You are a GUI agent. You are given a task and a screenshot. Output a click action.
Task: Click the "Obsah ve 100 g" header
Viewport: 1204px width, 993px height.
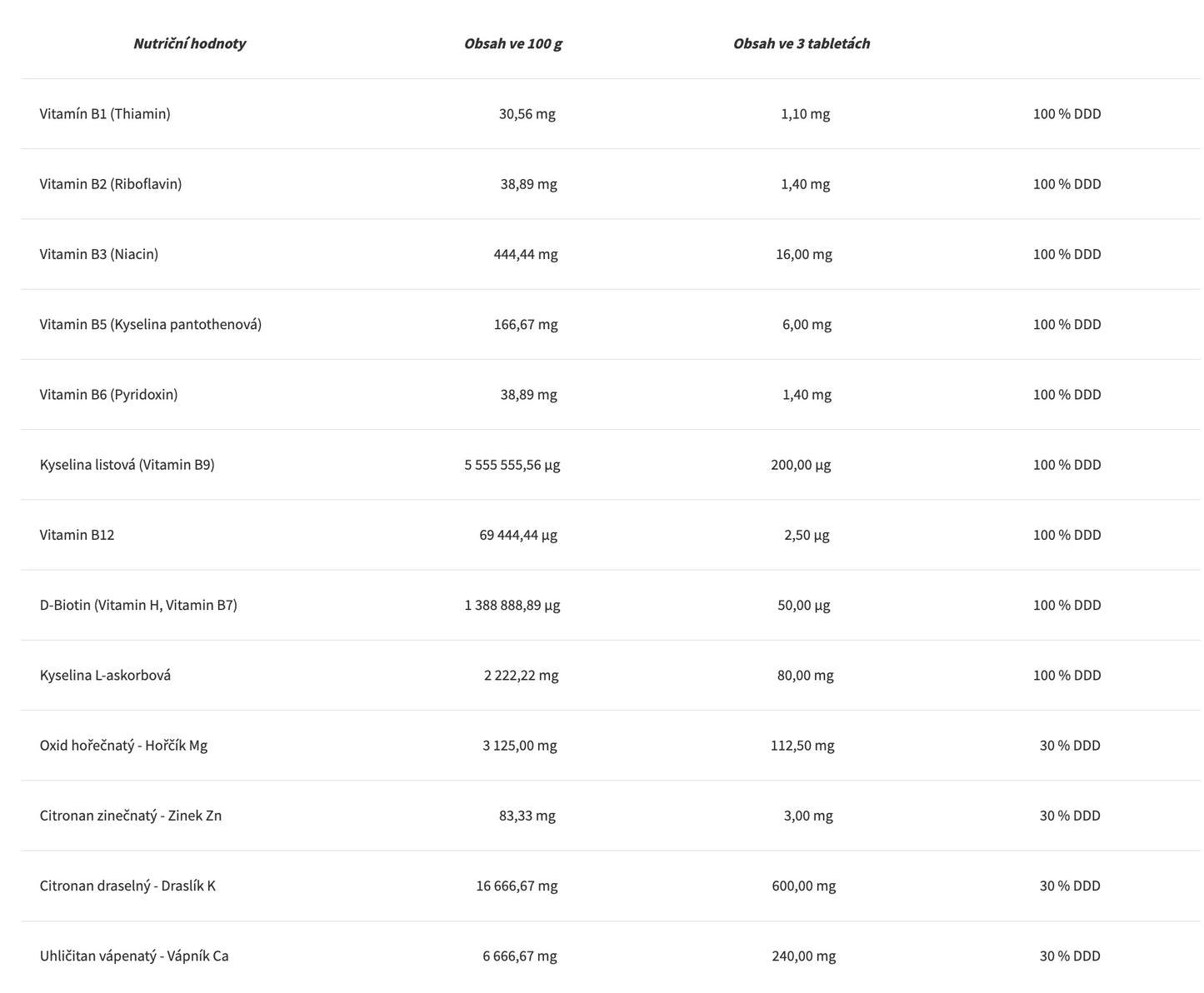pos(512,43)
